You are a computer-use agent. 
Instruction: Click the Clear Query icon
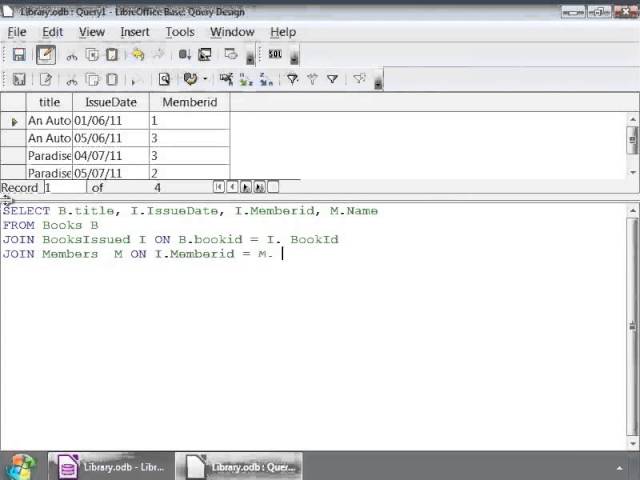(204, 54)
